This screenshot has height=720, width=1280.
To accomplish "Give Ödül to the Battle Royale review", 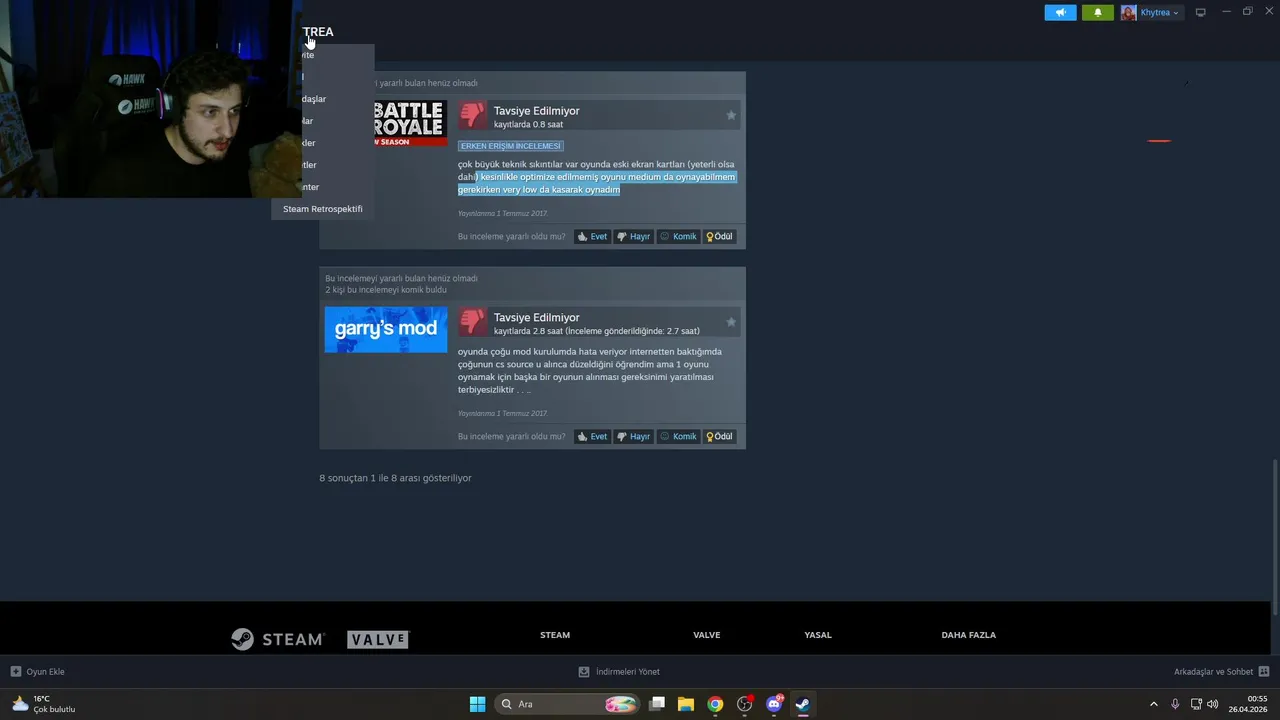I will coord(719,237).
